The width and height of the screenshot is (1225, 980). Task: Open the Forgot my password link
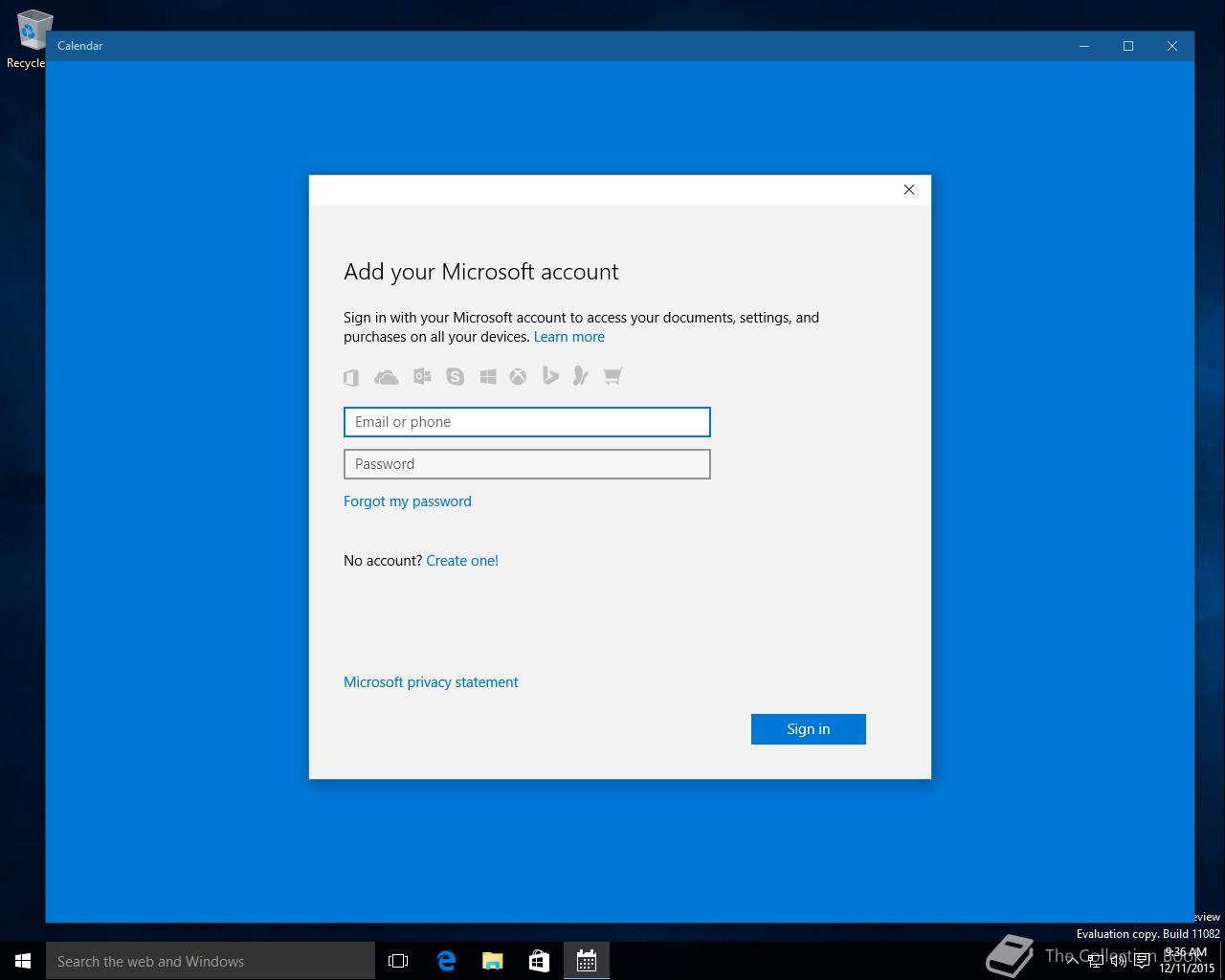(x=408, y=501)
